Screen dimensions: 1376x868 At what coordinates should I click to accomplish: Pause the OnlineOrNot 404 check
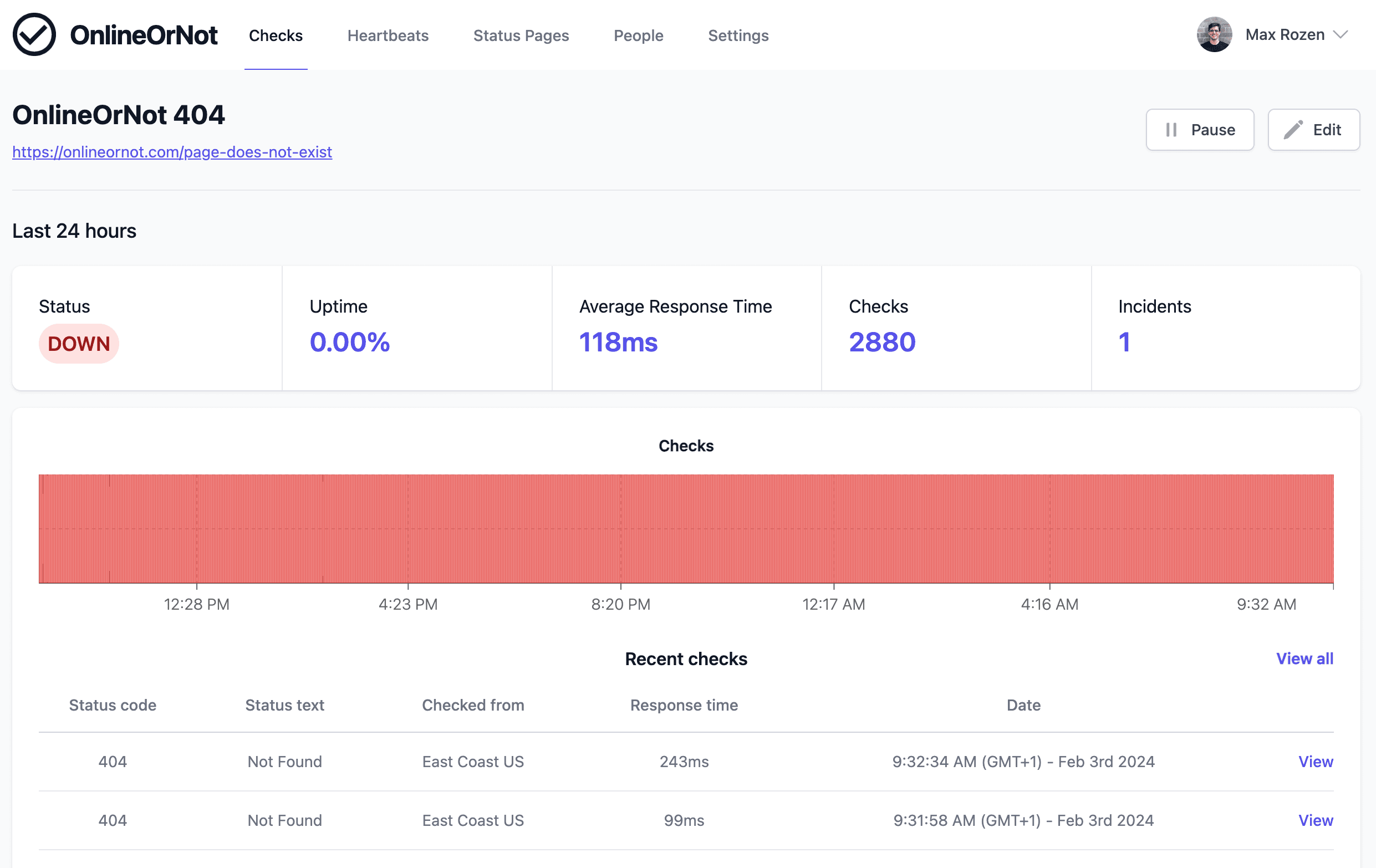(1200, 130)
